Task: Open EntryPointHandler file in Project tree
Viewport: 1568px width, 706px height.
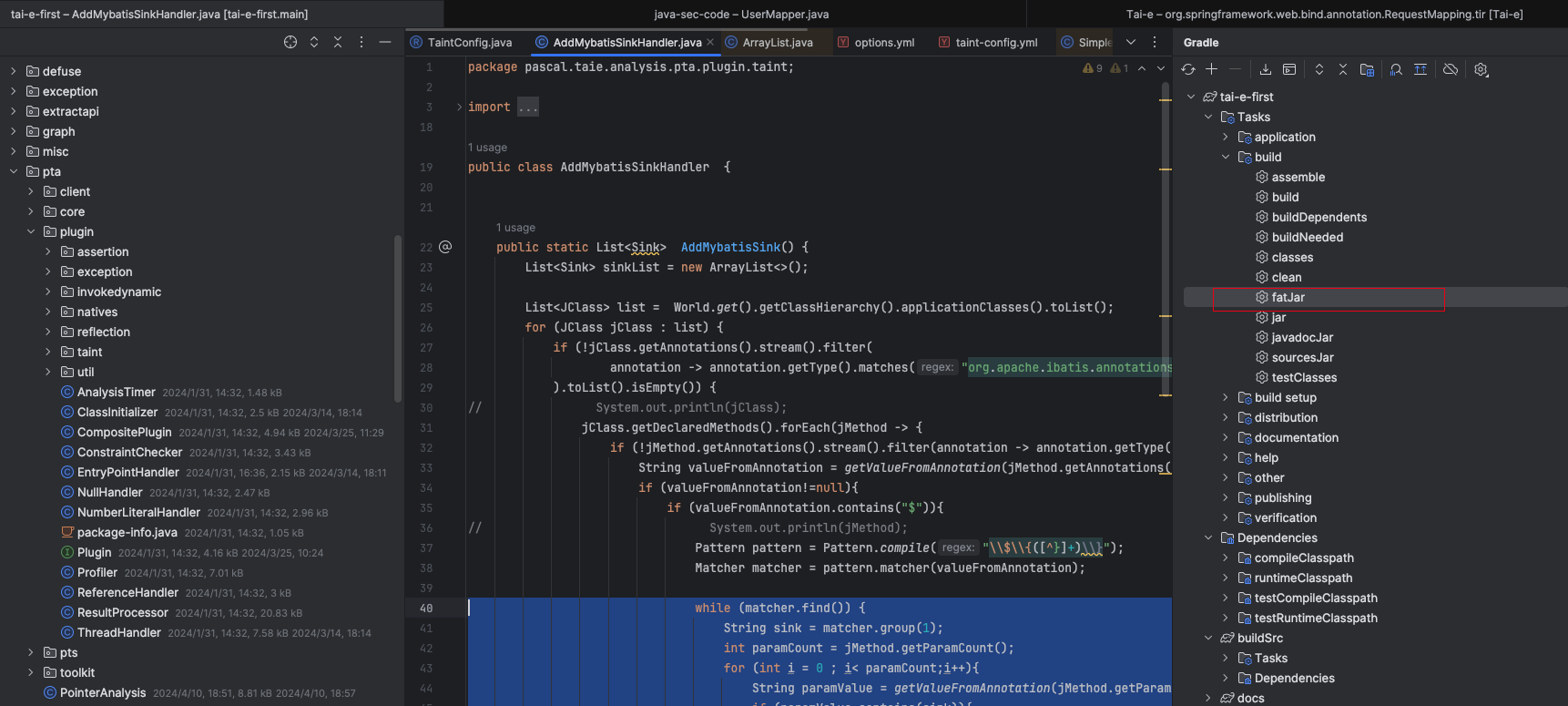Action: 128,472
